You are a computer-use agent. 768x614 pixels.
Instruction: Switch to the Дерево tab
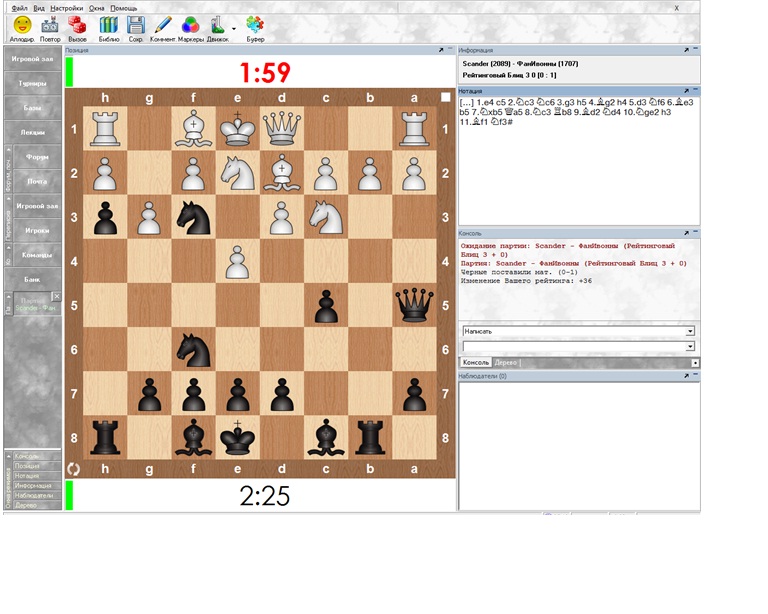click(507, 362)
